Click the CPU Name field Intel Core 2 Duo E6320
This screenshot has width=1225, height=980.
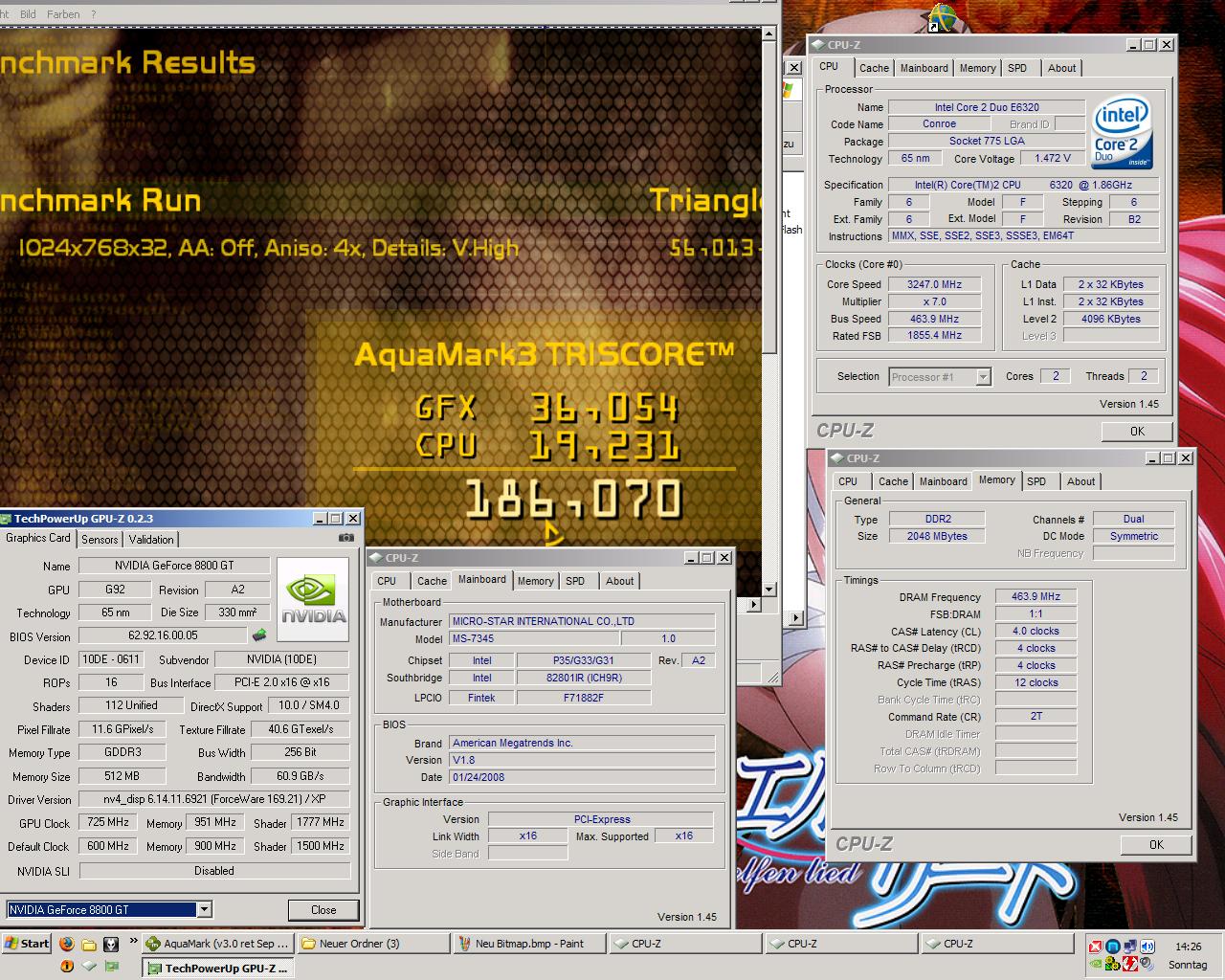(x=987, y=107)
